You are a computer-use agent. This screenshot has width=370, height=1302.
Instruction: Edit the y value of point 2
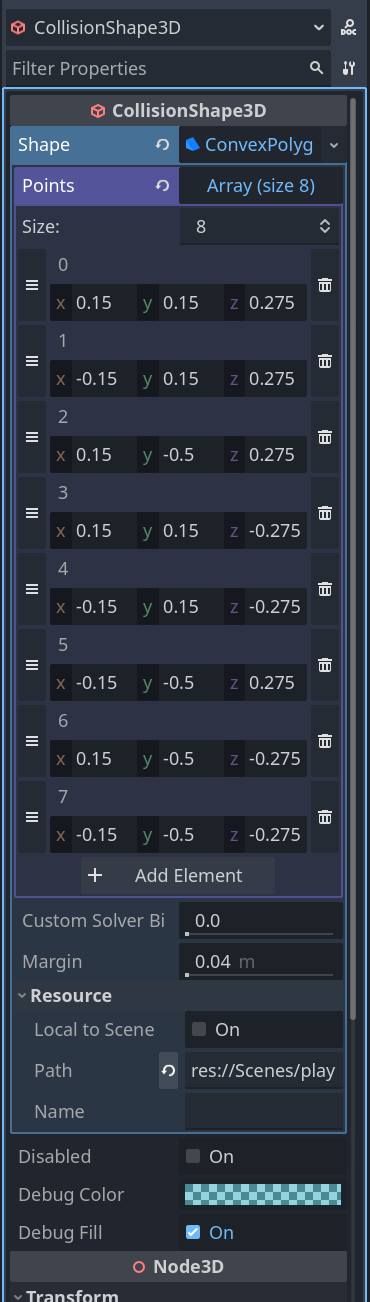pos(180,455)
